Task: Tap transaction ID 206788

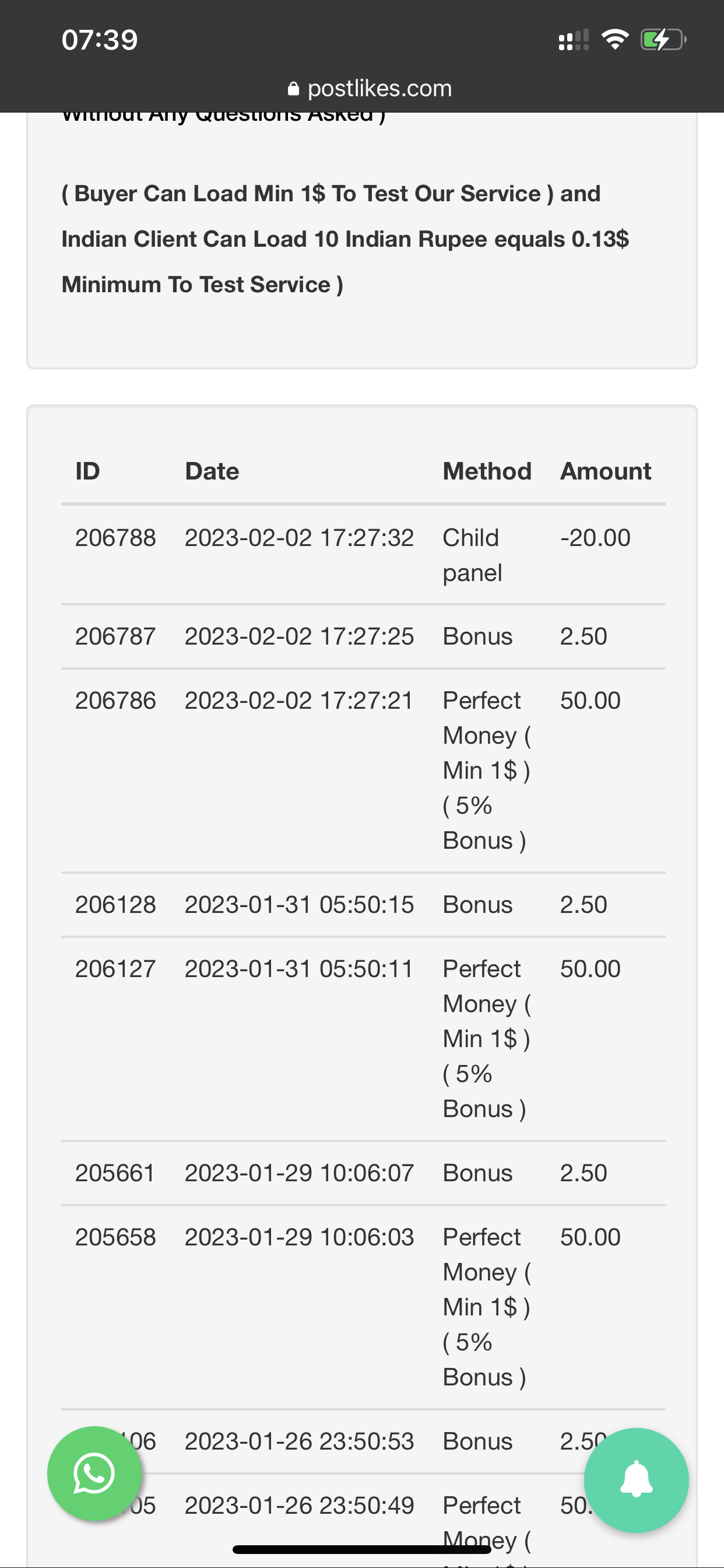Action: tap(115, 538)
